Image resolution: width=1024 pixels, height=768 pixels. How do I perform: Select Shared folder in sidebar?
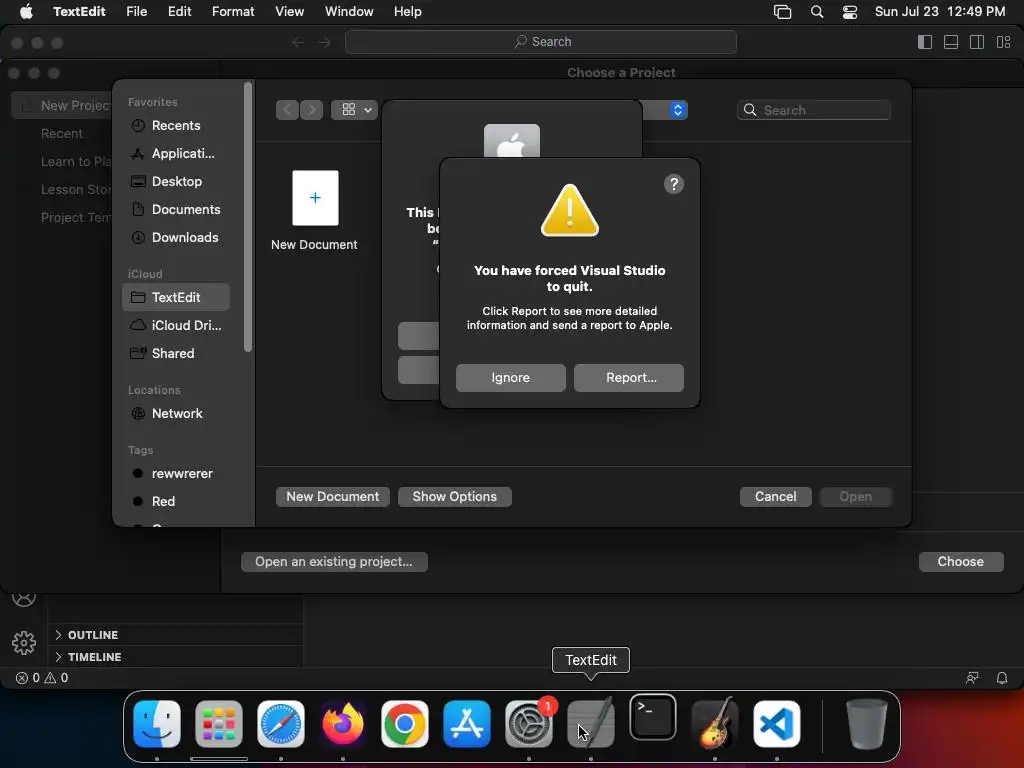click(x=176, y=353)
